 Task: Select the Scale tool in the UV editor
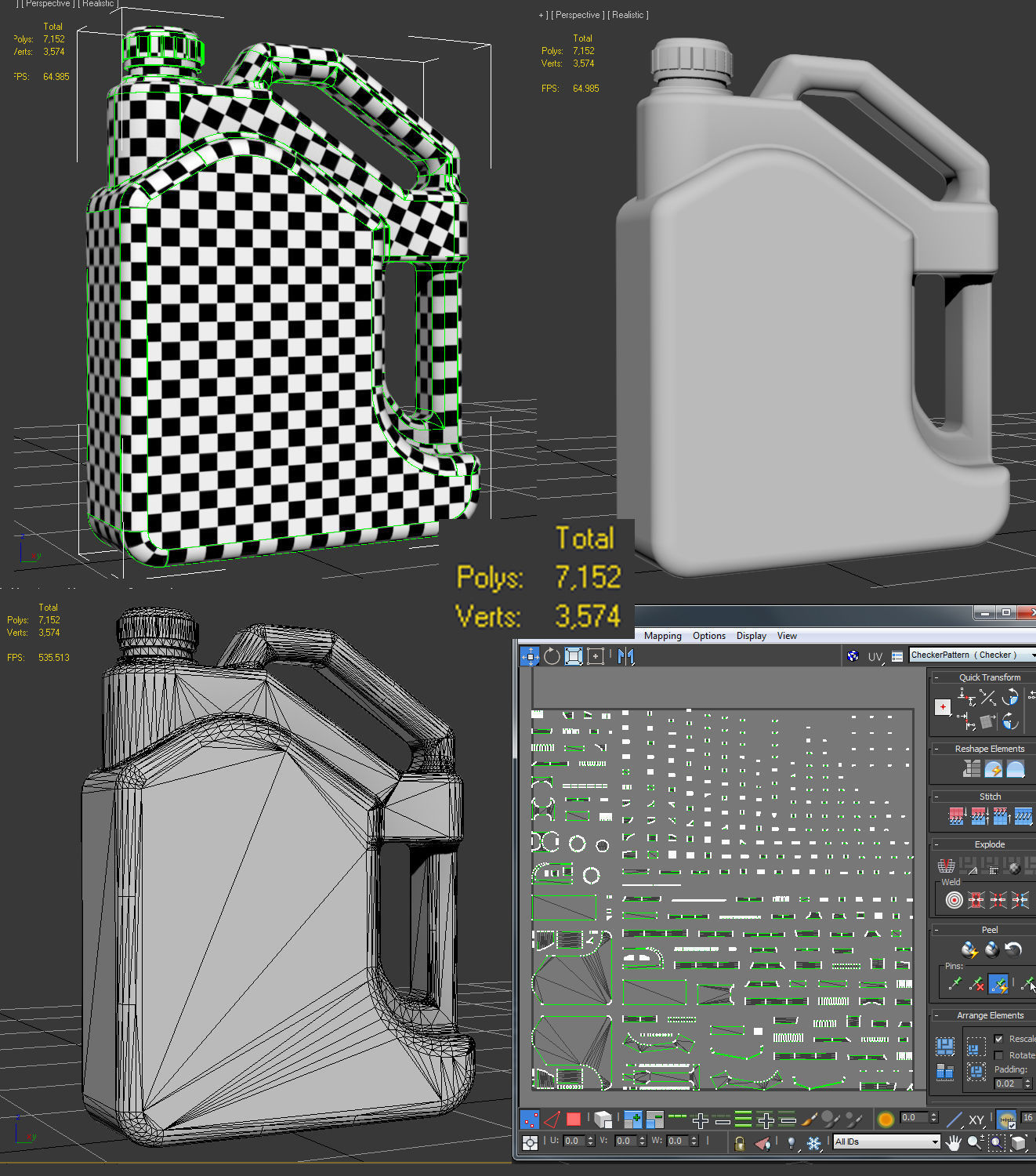[x=574, y=656]
